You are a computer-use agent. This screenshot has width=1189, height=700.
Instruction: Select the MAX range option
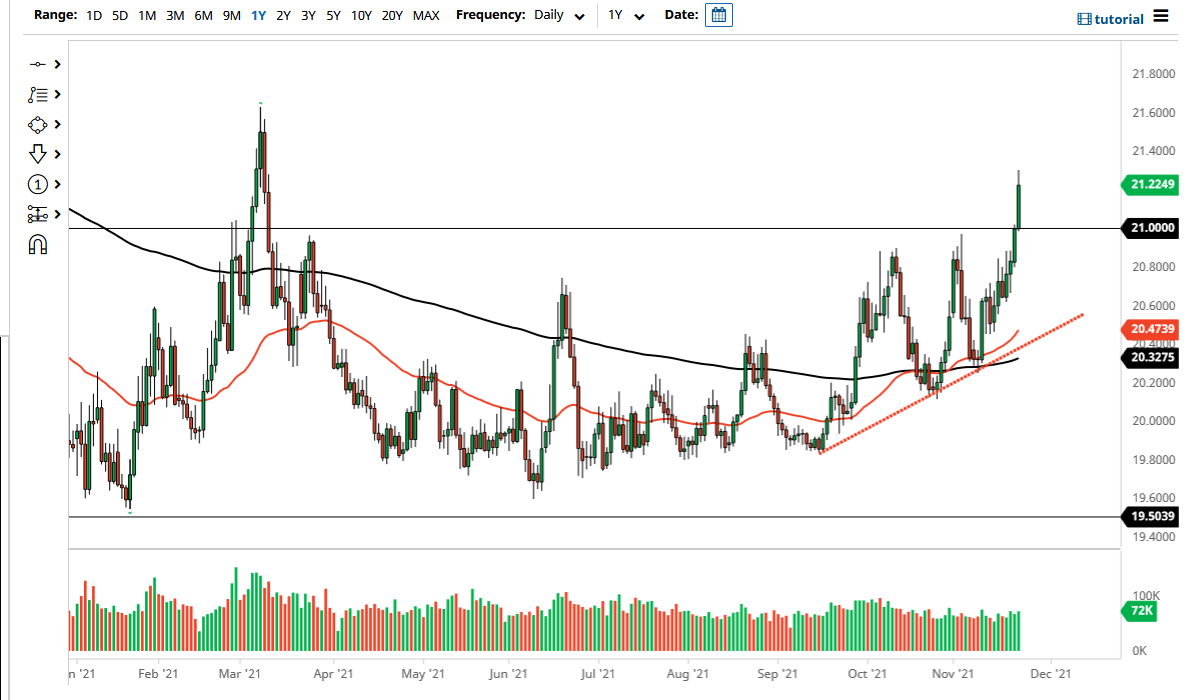(426, 15)
